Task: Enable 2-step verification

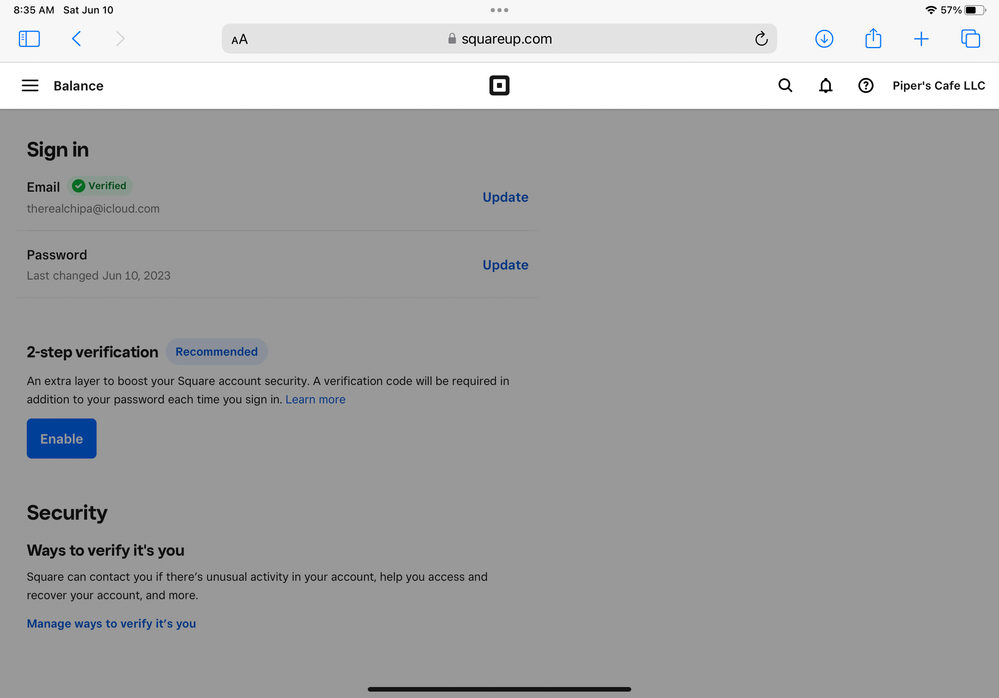Action: (62, 439)
